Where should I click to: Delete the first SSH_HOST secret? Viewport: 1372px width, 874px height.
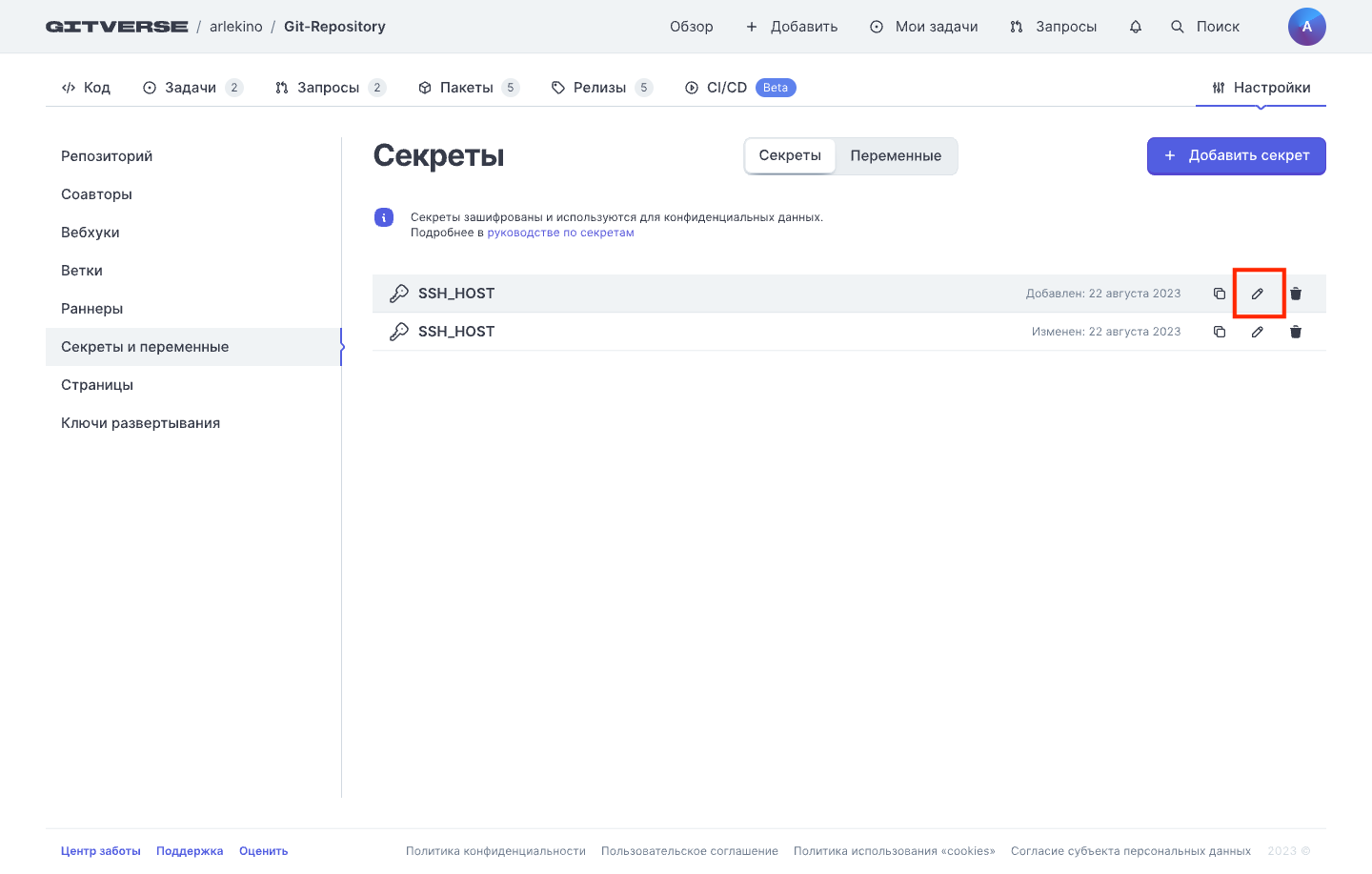[x=1296, y=294]
